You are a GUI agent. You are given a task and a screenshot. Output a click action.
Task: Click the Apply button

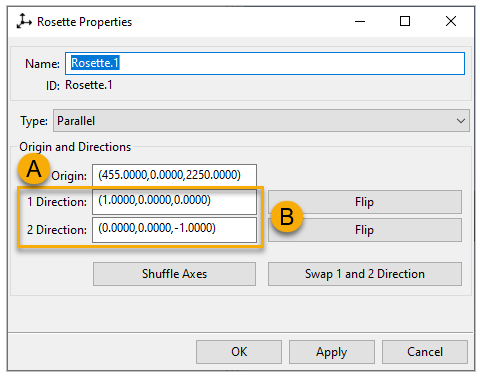tap(332, 352)
